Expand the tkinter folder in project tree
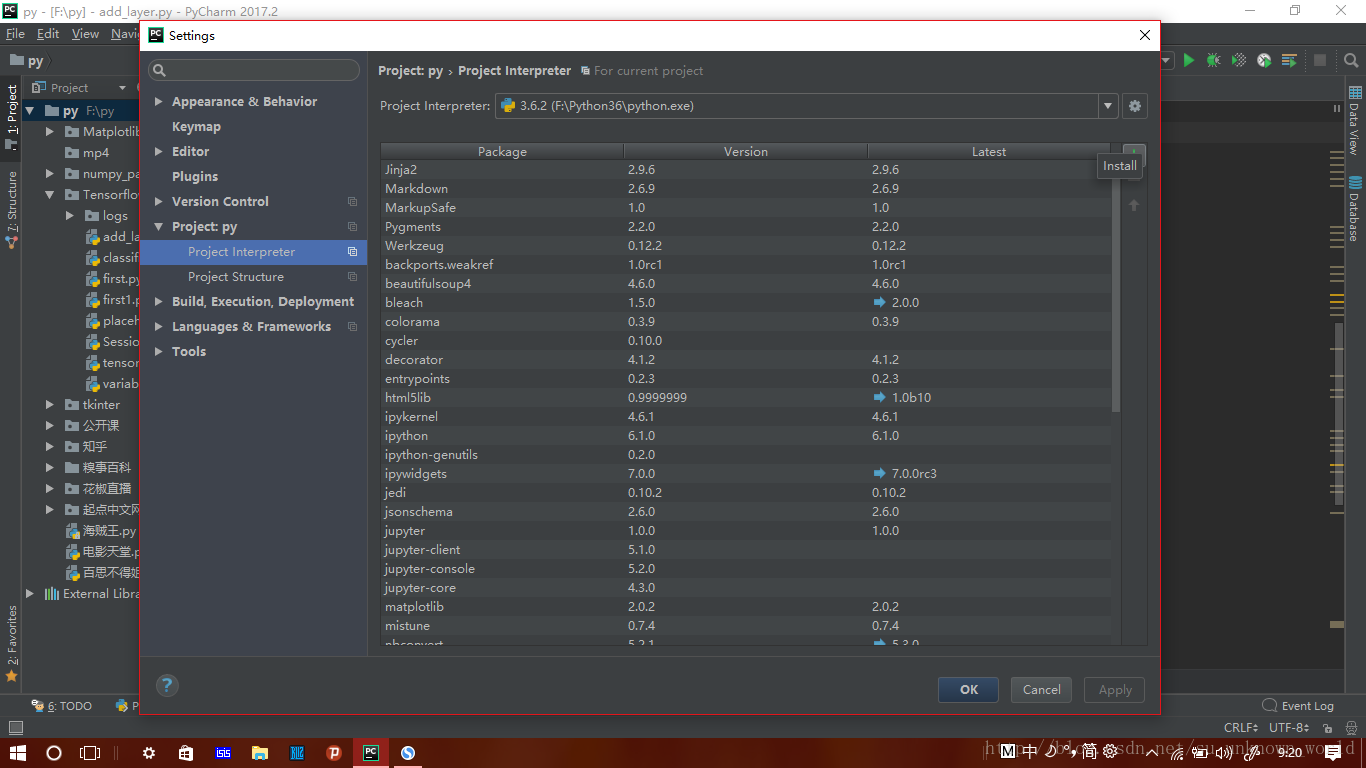This screenshot has width=1366, height=768. (50, 405)
